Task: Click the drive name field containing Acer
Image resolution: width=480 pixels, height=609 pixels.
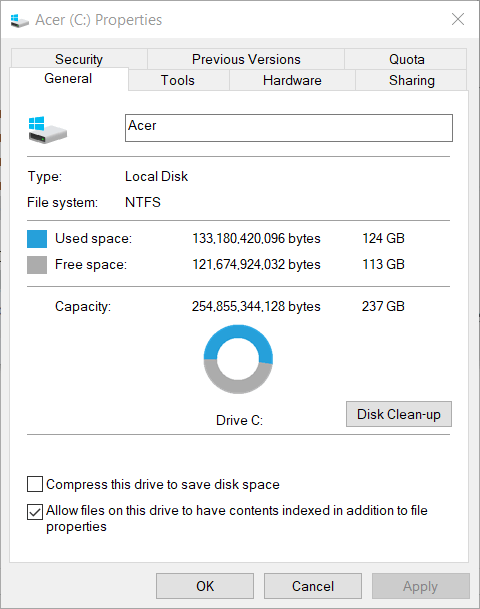Action: [289, 128]
